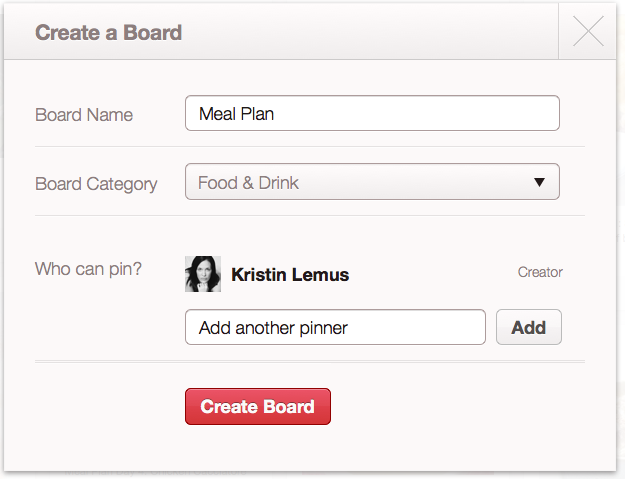Click the Creator label
The width and height of the screenshot is (625, 479).
tap(540, 272)
